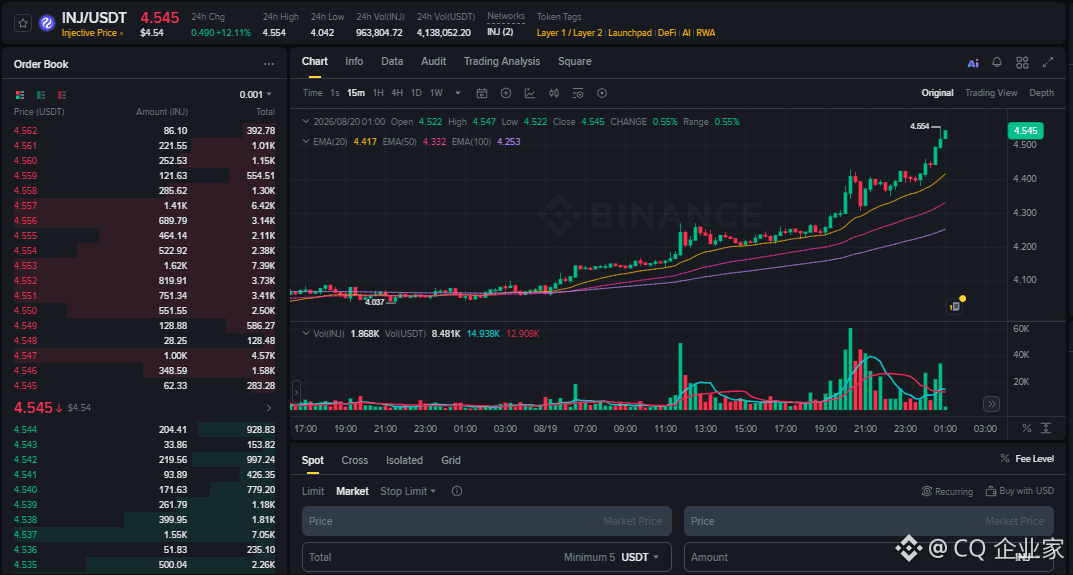1073x575 pixels.
Task: Open the 0.001 price grouping dropdown
Action: coord(255,94)
